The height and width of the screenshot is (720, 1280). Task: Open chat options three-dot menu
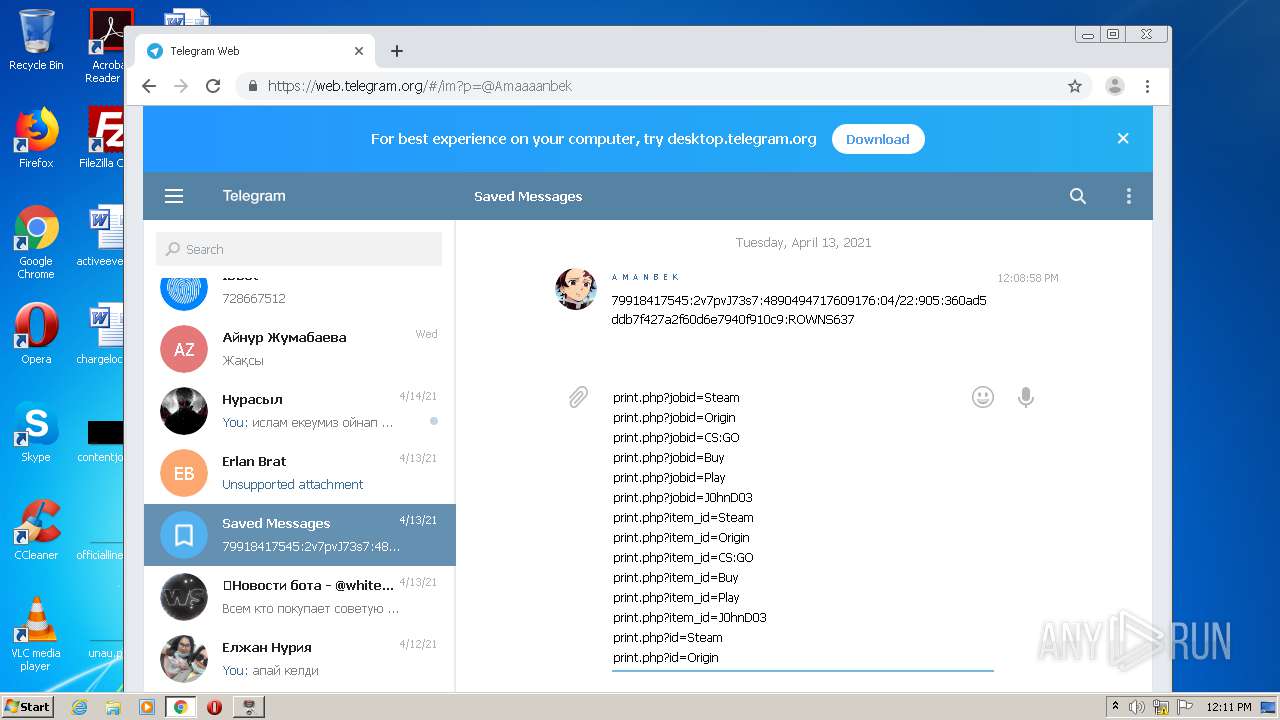[1128, 197]
